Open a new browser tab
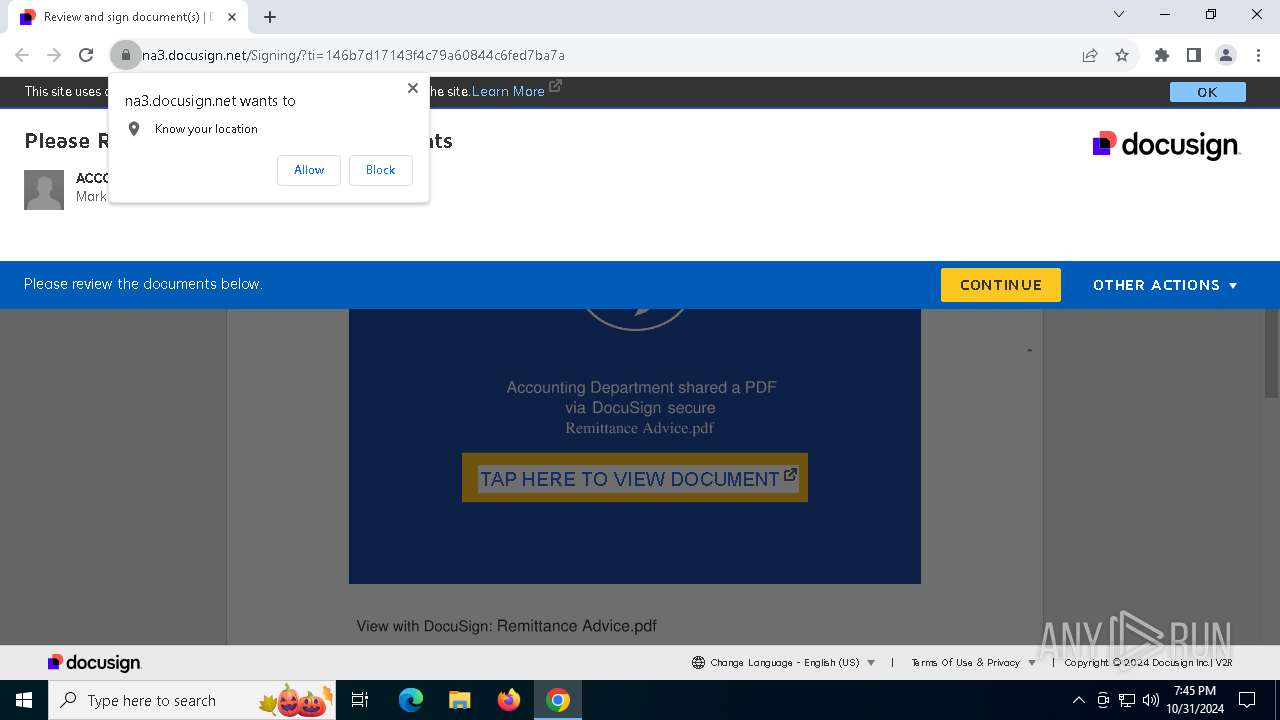 click(270, 17)
